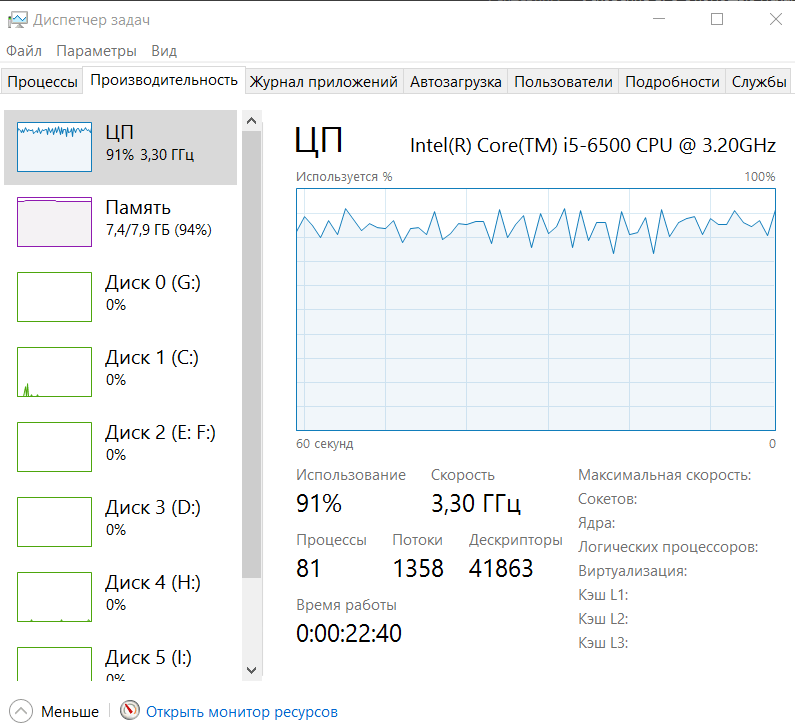Close the Диспетчер задач window
The image size is (795, 728).
(776, 19)
